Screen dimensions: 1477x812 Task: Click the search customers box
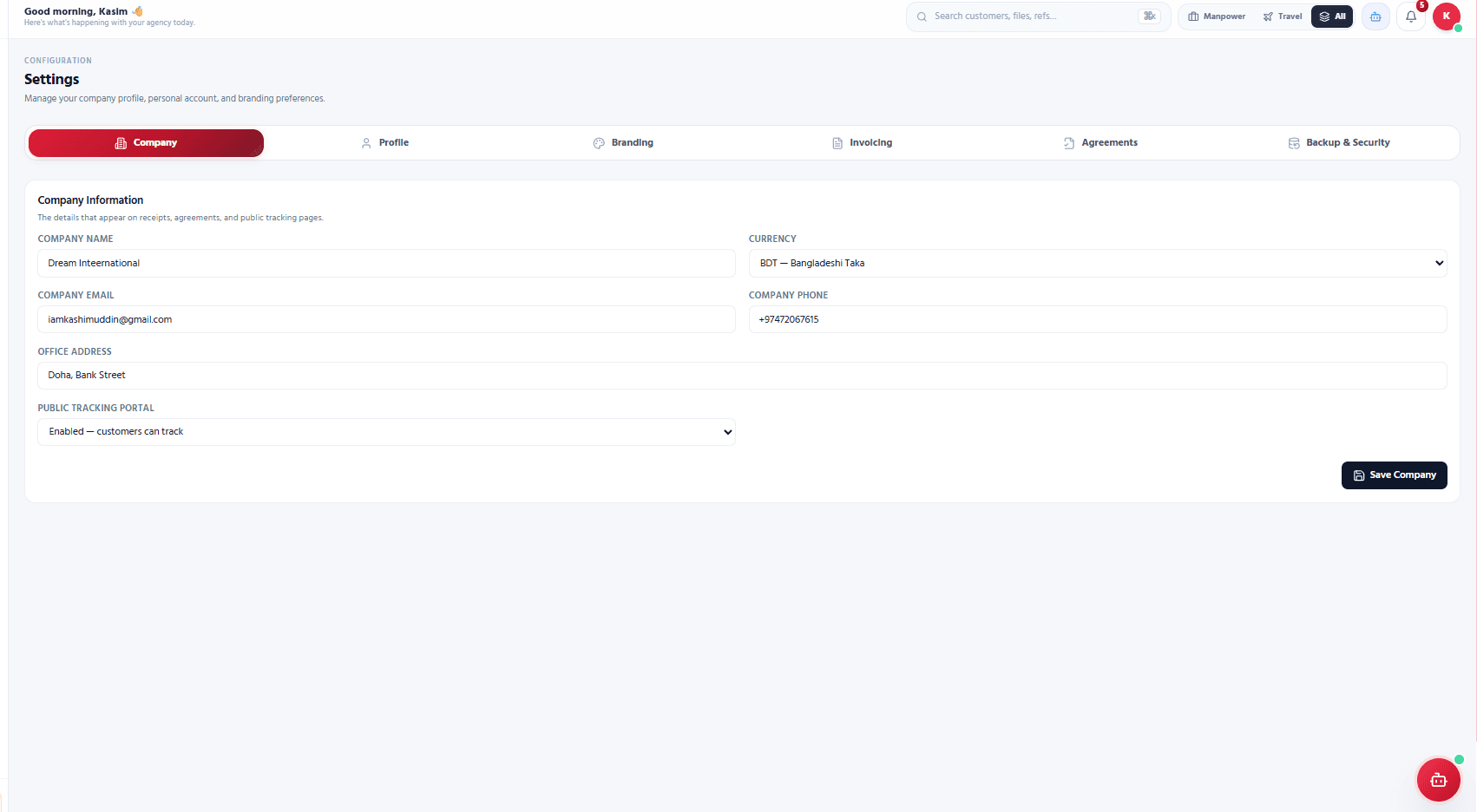point(1038,16)
